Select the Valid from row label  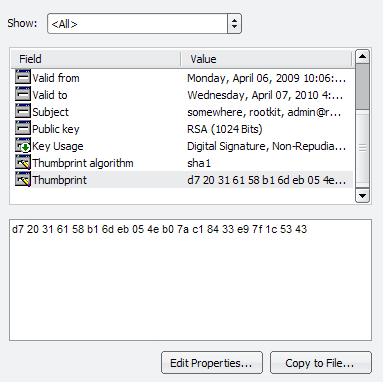pyautogui.click(x=56, y=78)
